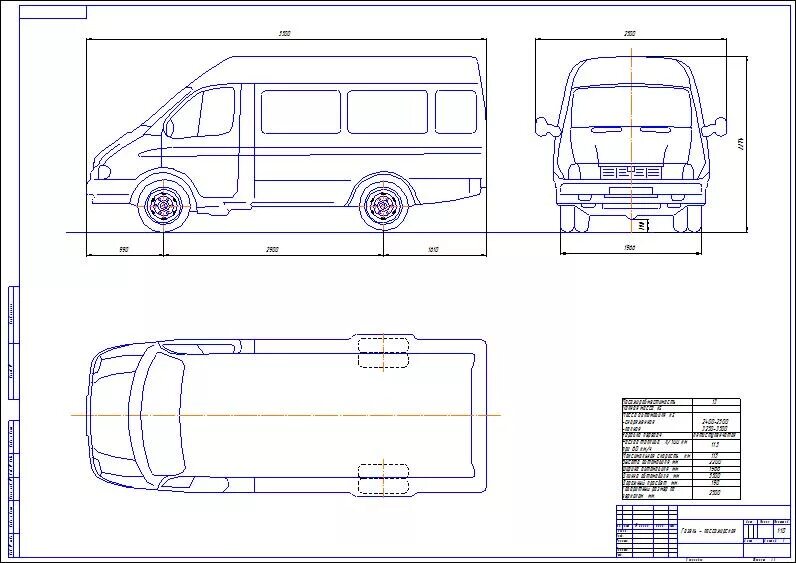Click the vertical height dimension beside the front view

tap(741, 144)
